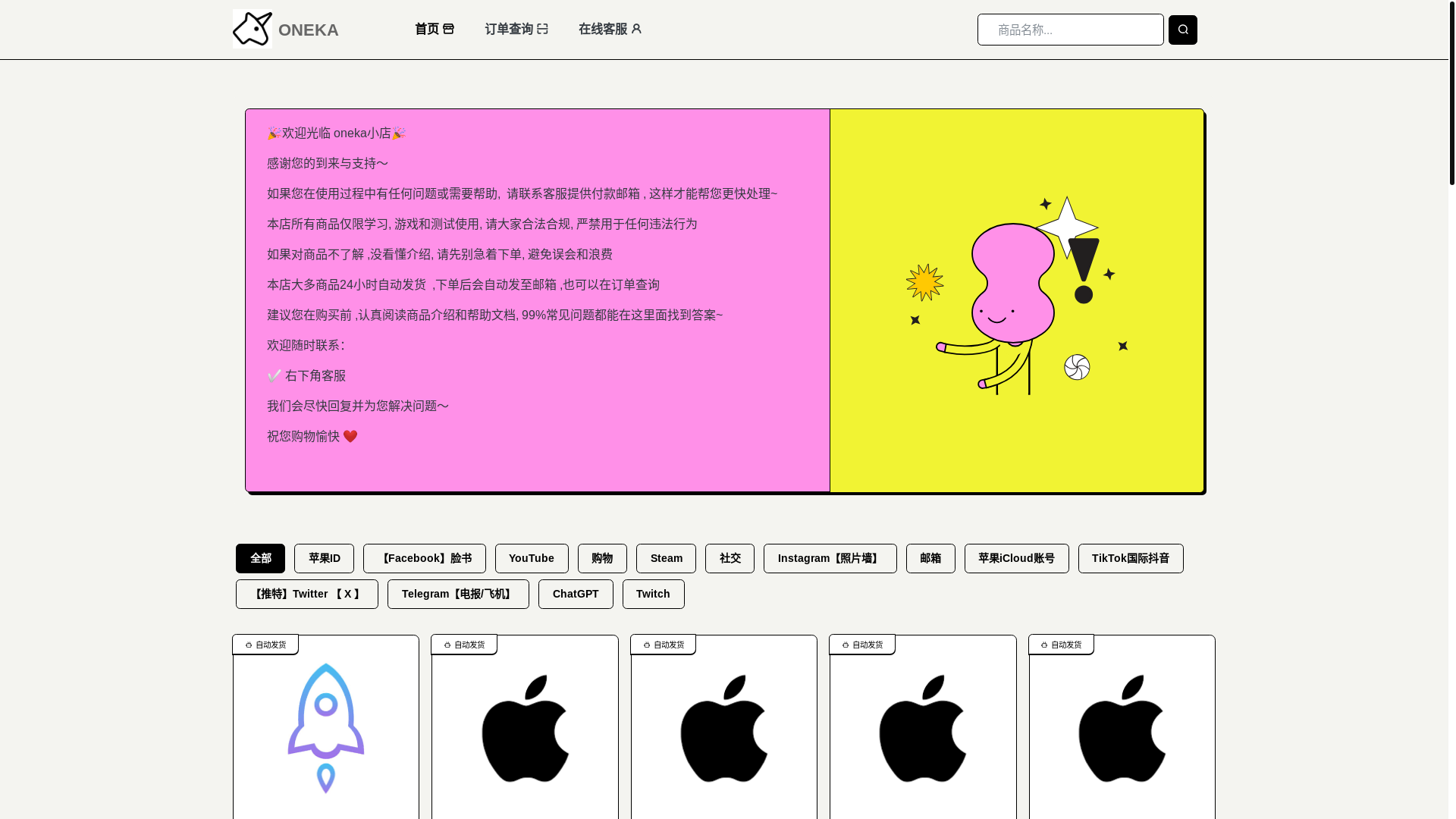Select the 苹果ID category tab
This screenshot has width=1456, height=819.
[x=324, y=558]
